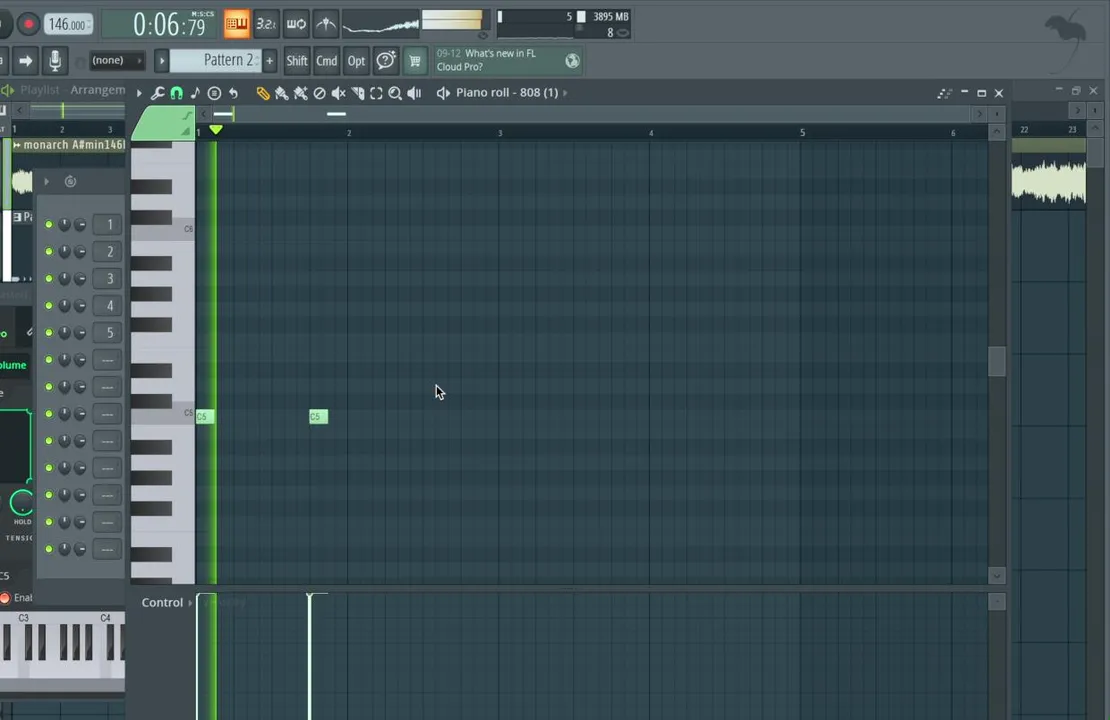Click the circular icon next to note stamp
This screenshot has width=1110, height=720.
point(214,93)
